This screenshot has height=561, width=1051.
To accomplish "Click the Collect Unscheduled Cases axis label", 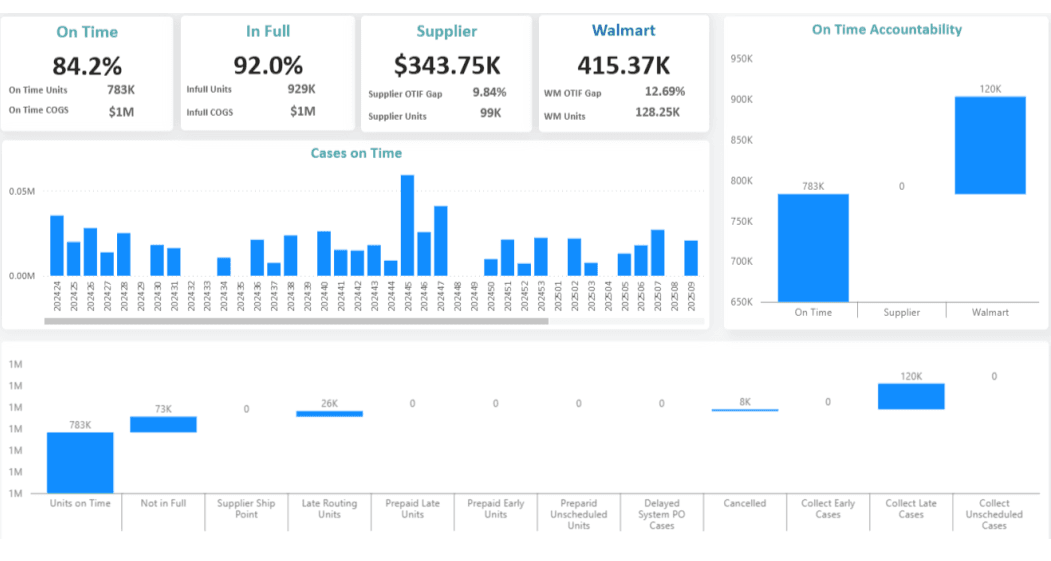I will click(x=994, y=514).
